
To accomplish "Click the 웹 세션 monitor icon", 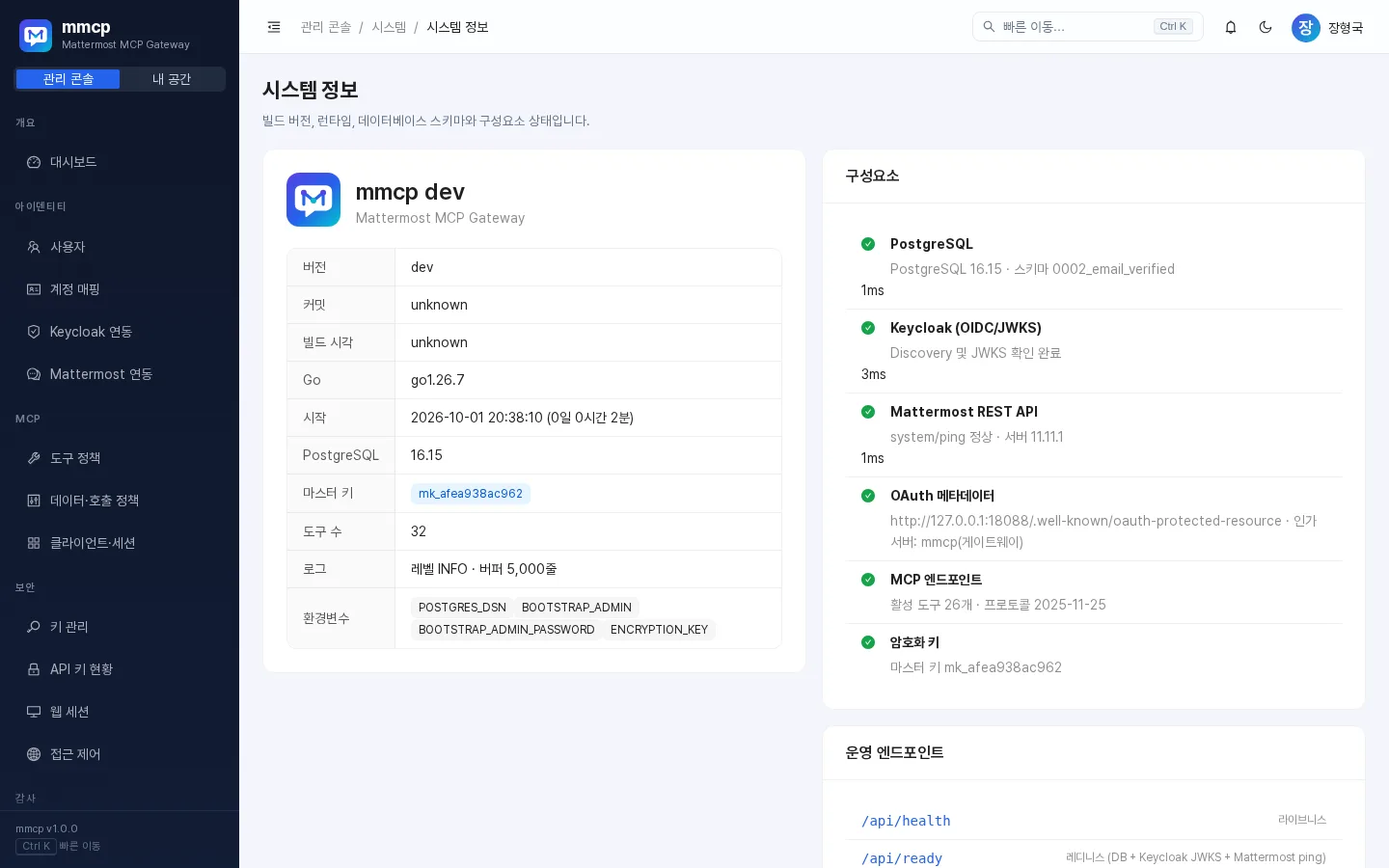I will tap(34, 712).
